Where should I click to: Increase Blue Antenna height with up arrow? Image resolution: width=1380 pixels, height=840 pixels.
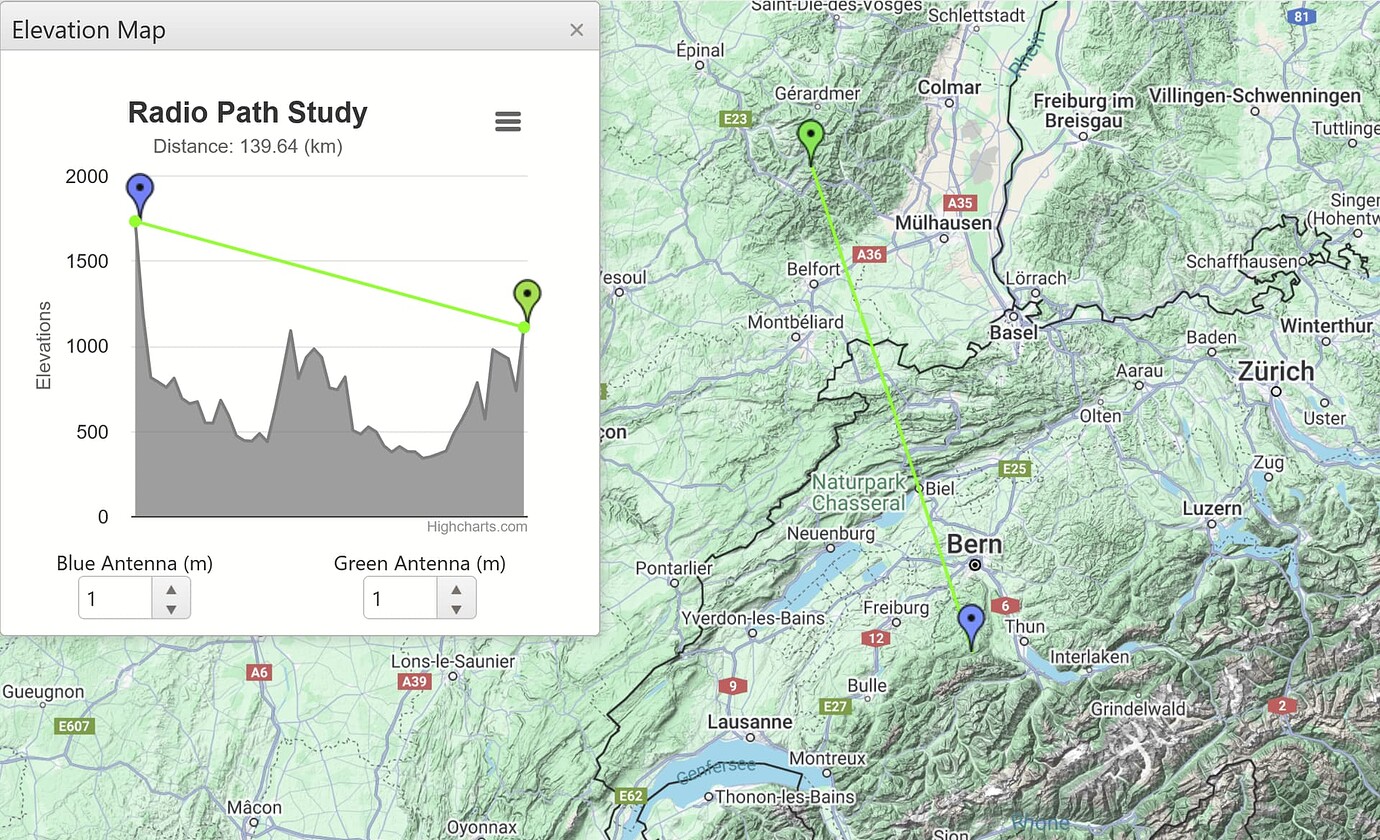[171, 589]
